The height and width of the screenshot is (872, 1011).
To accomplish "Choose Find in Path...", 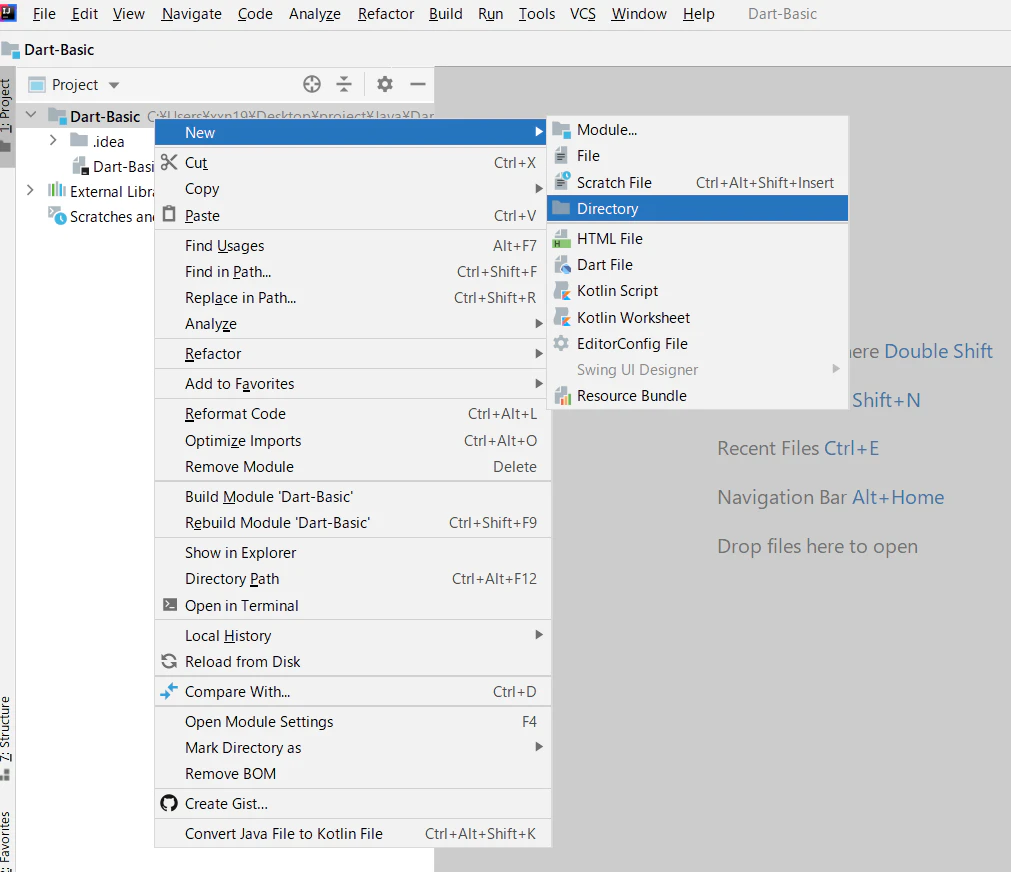I will 352,272.
